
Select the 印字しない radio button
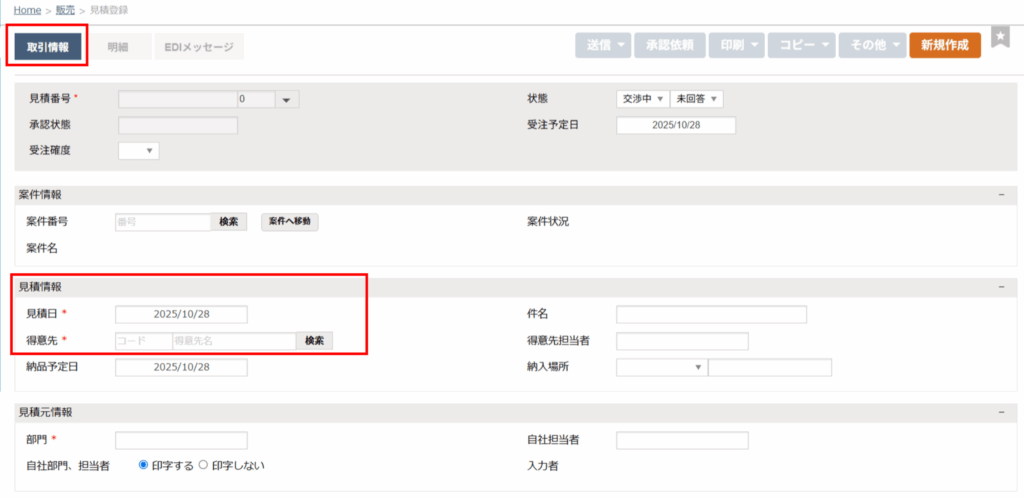[x=203, y=465]
